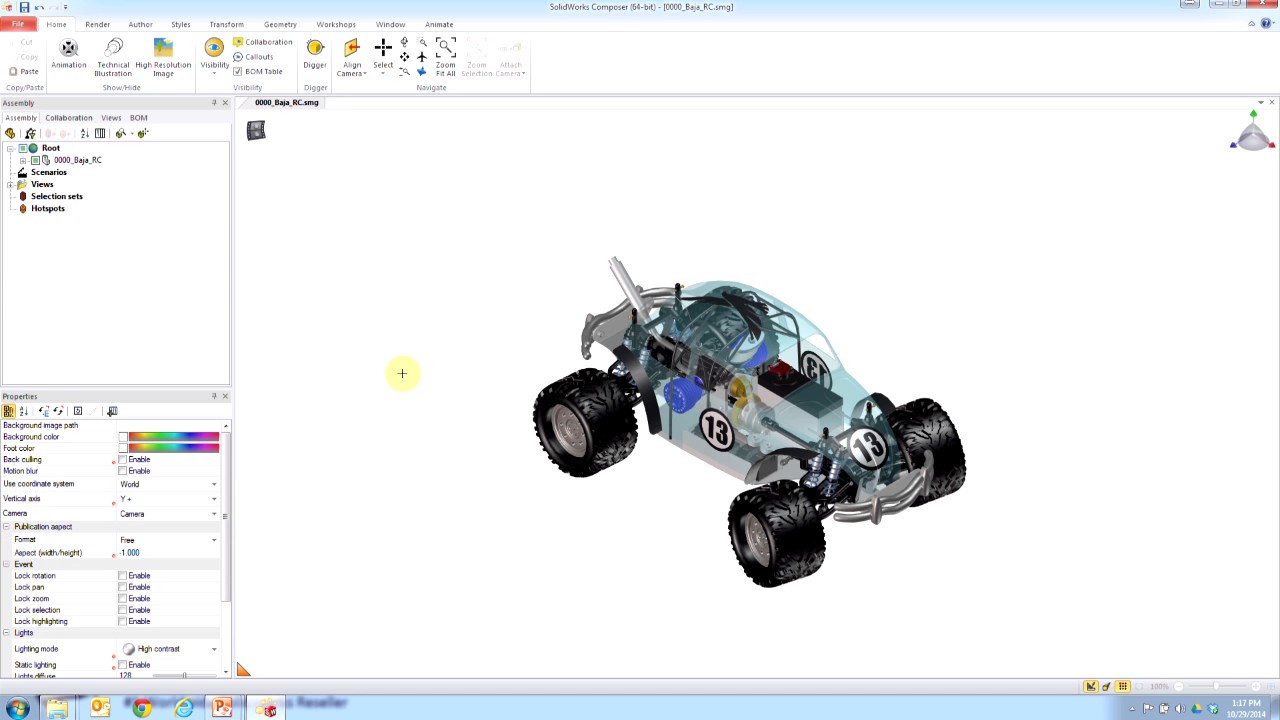Click the alphabetical sort icon in the Assembly toolbar
The height and width of the screenshot is (720, 1280).
[x=85, y=133]
